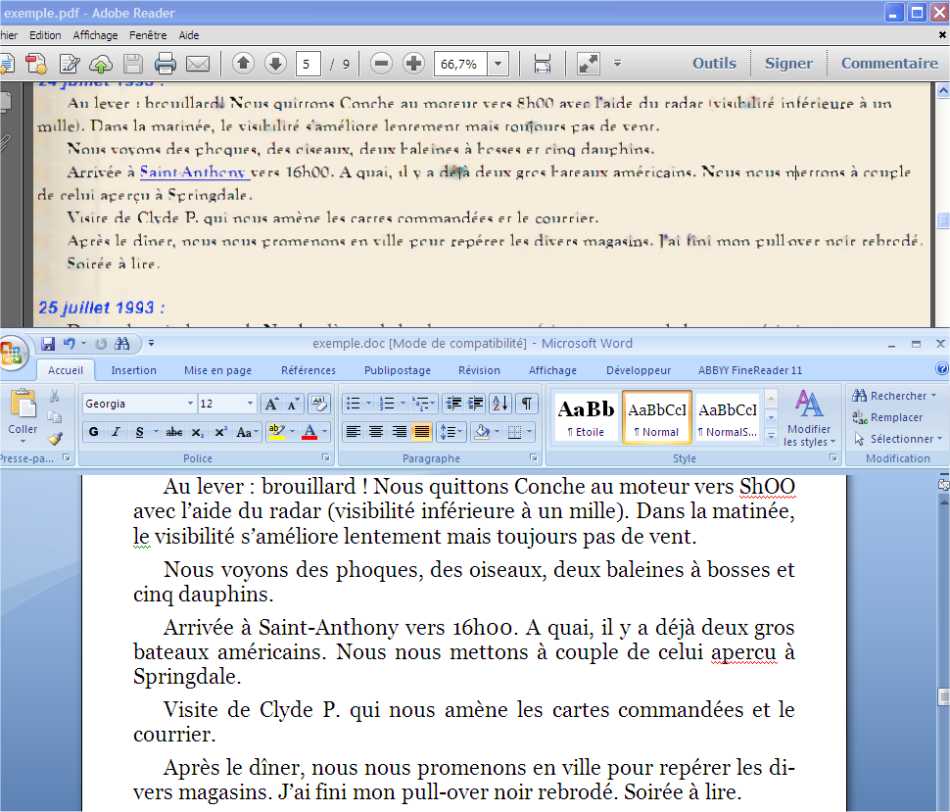Image resolution: width=950 pixels, height=812 pixels.
Task: Click the Save floppy icon in Adobe Reader
Action: point(133,64)
